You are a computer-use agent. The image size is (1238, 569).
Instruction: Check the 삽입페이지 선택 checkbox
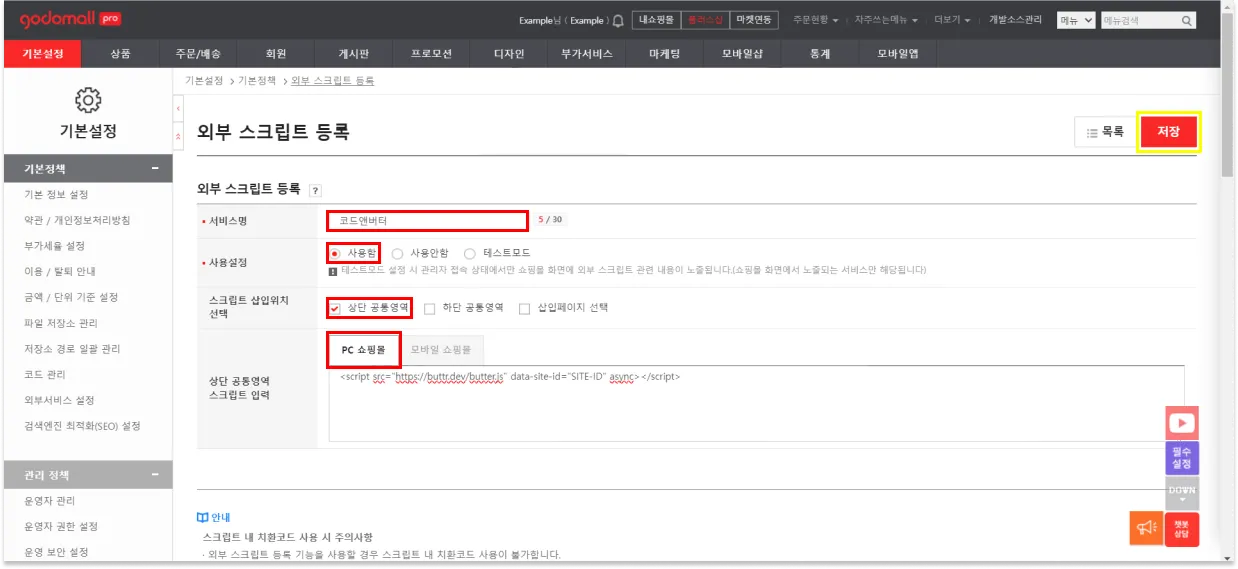[x=524, y=308]
